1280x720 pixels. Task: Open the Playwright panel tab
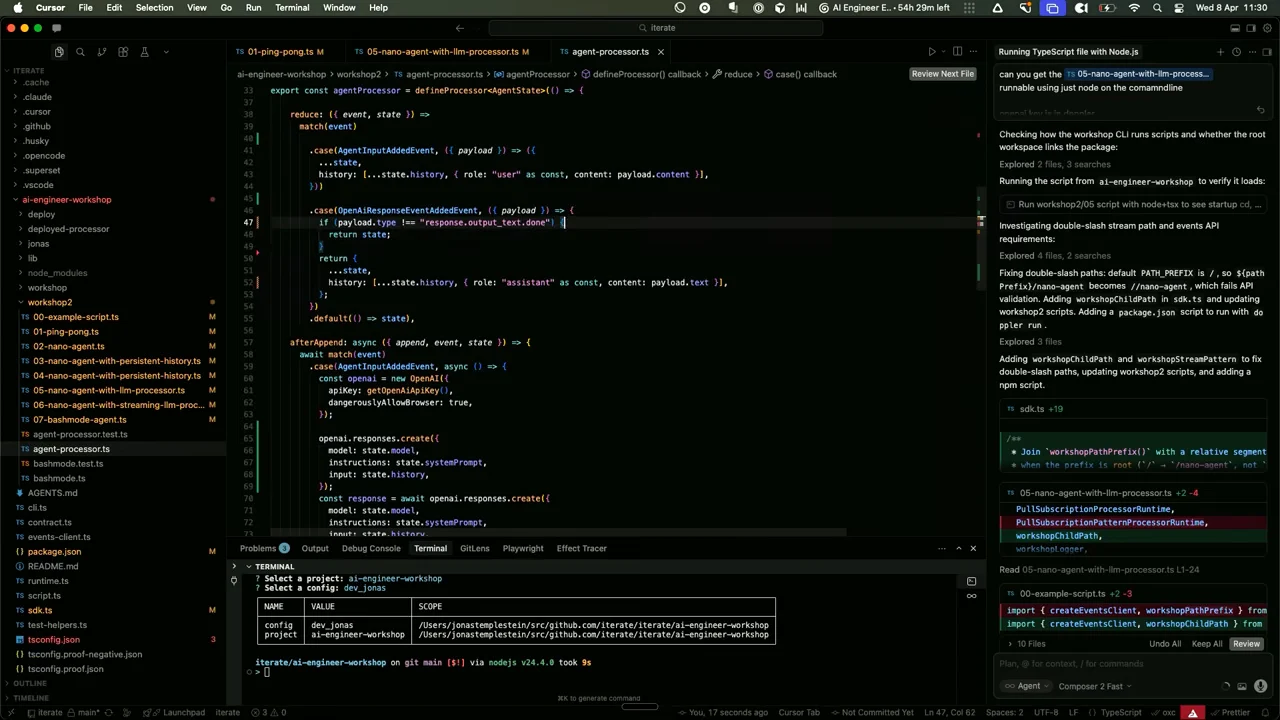pos(523,548)
